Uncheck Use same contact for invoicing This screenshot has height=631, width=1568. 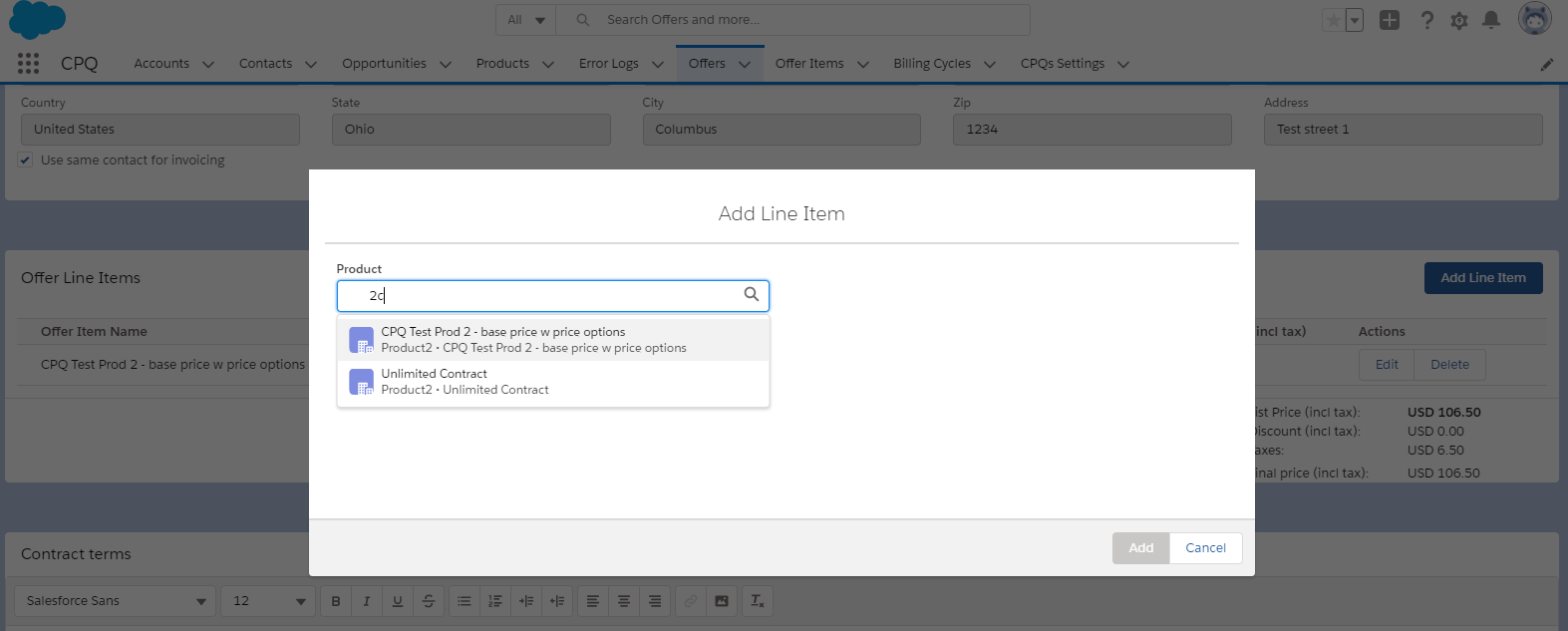click(x=25, y=159)
